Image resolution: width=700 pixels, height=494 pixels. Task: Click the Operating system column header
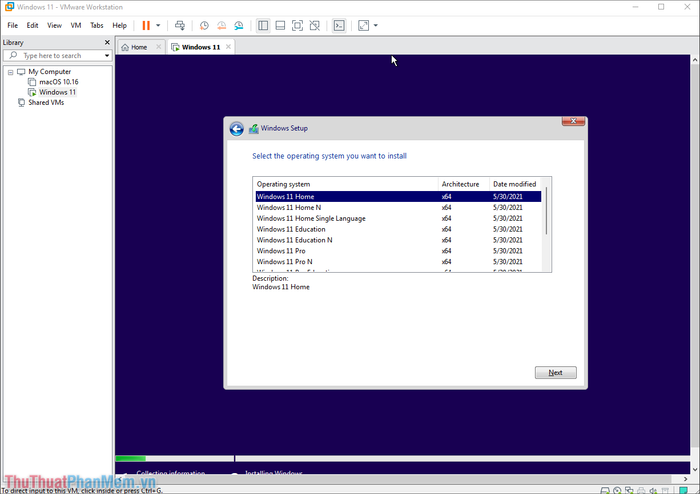(346, 184)
